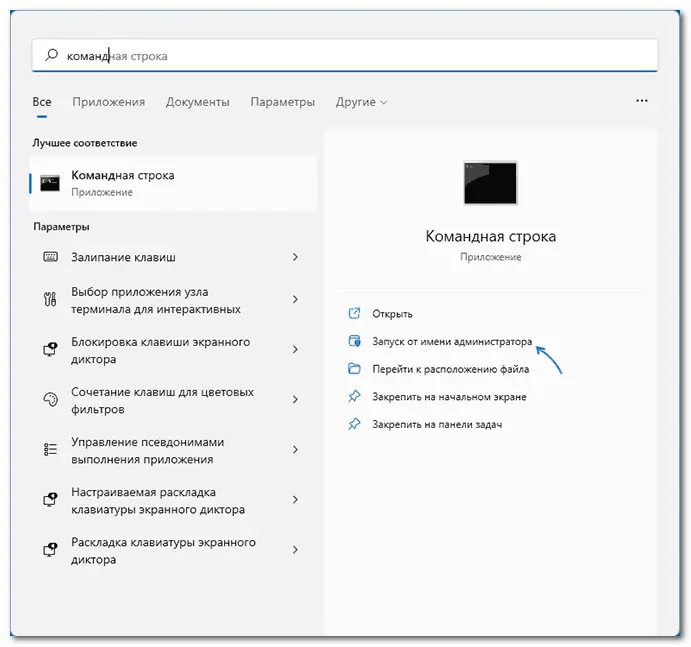This screenshot has width=691, height=647.
Task: Click the tools icon for Выбор приложения узла терминала
Action: pos(51,299)
